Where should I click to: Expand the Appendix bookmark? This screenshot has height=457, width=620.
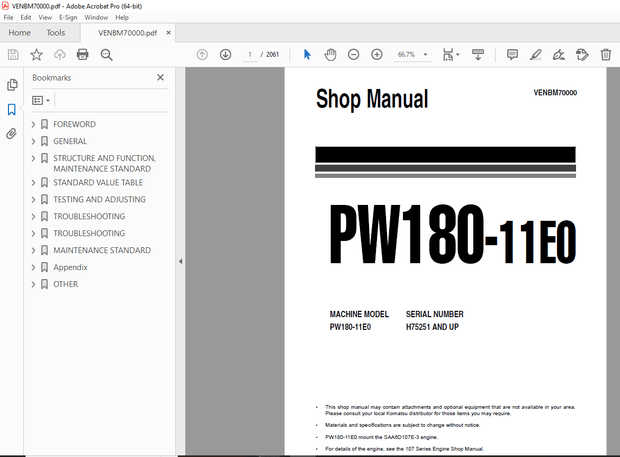pos(34,268)
